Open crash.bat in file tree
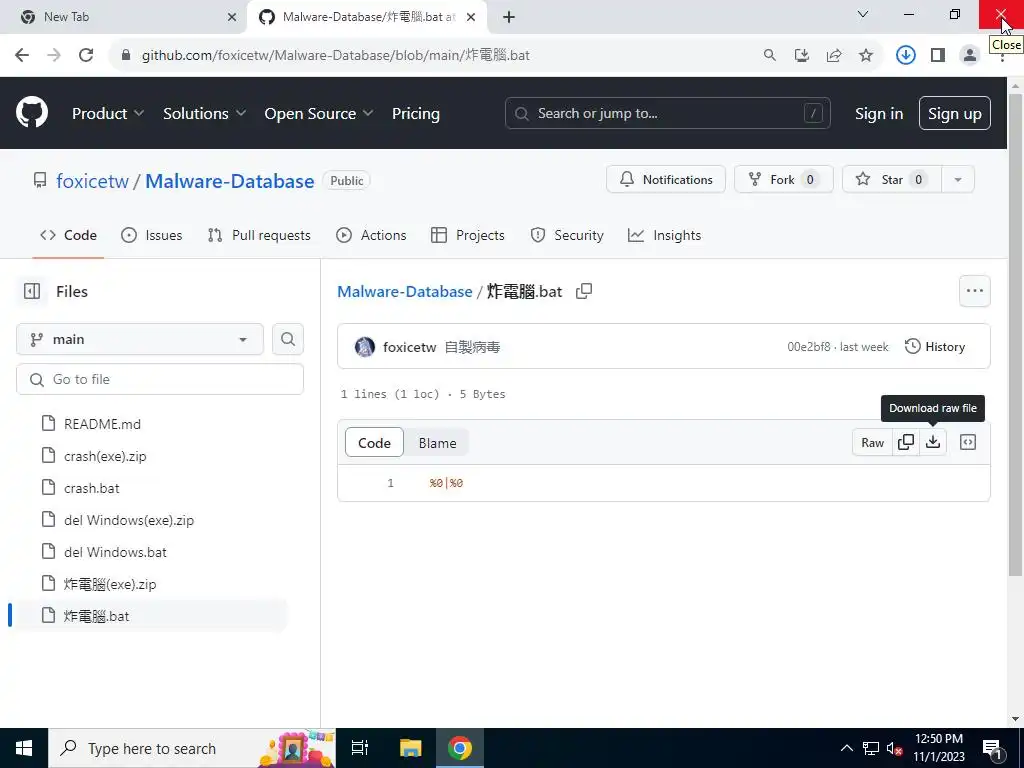Image resolution: width=1024 pixels, height=768 pixels. coord(91,488)
